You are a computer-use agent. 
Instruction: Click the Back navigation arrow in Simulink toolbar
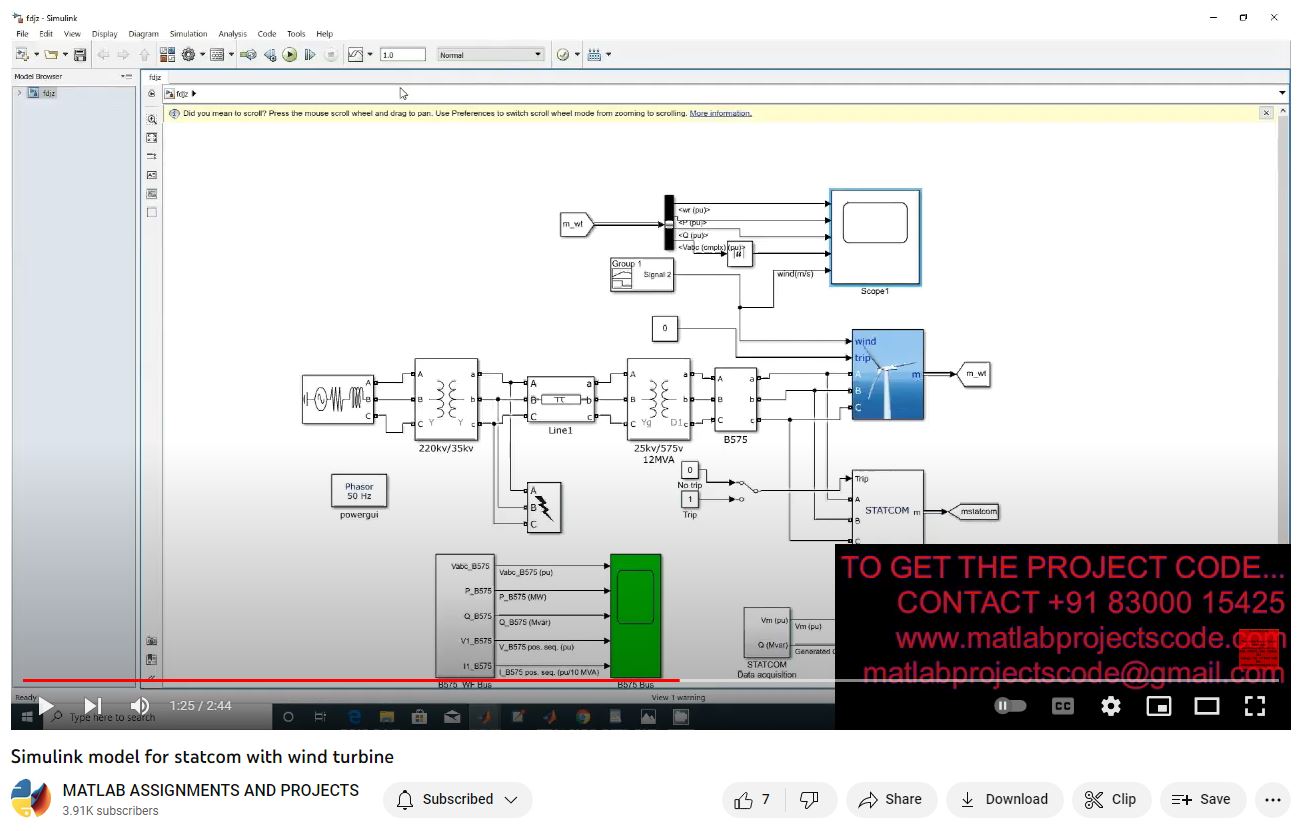pos(103,55)
